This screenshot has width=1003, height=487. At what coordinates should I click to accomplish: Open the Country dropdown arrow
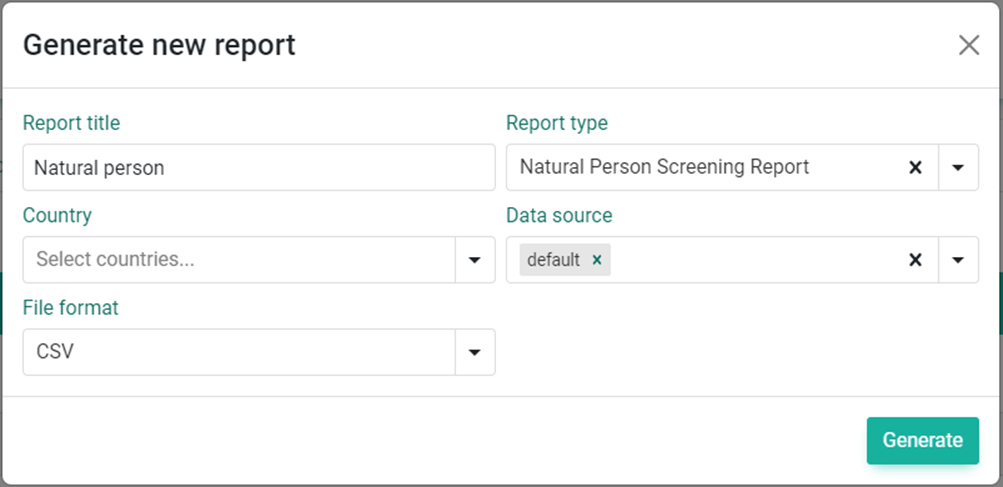click(x=475, y=260)
